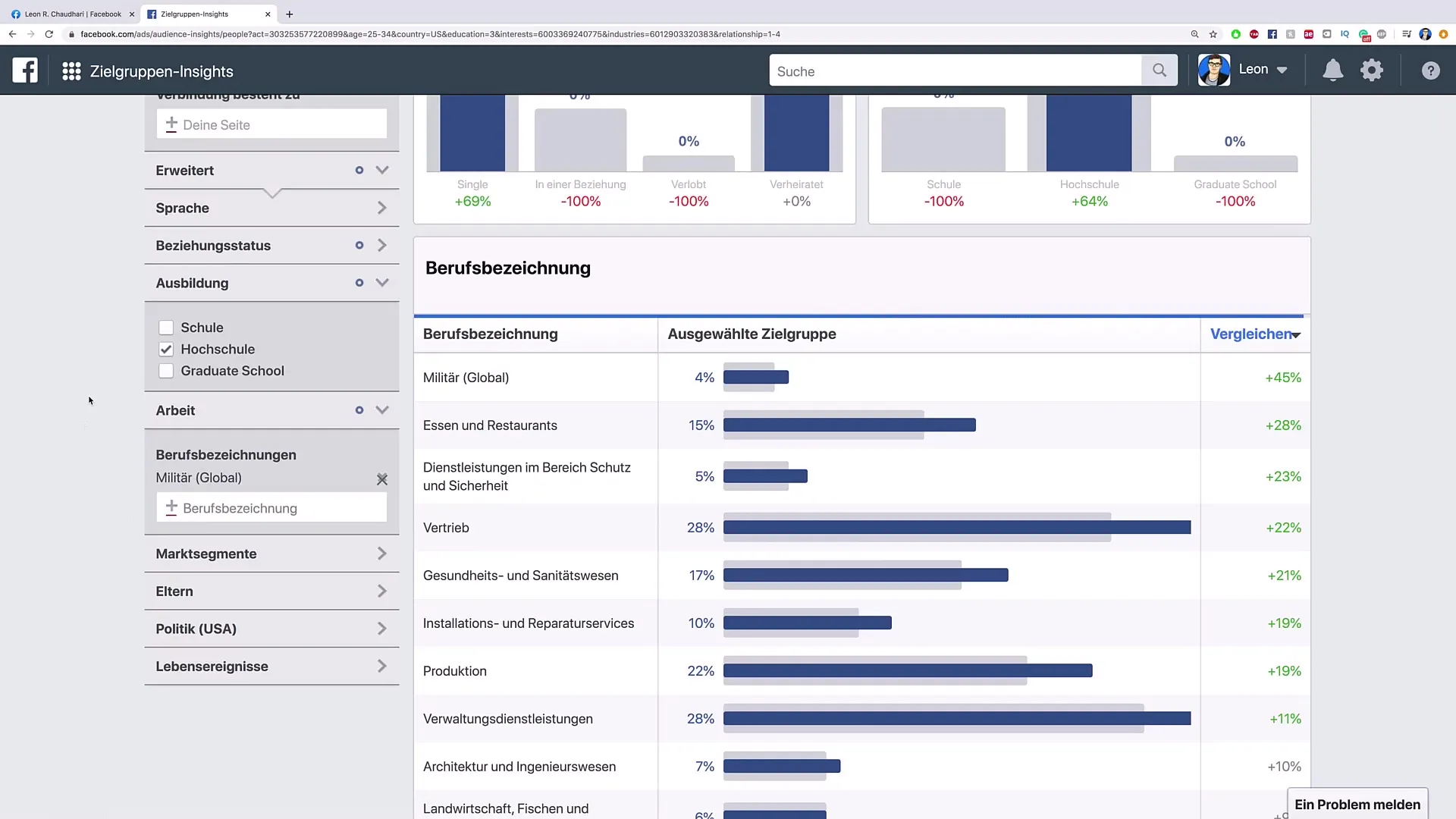
Task: Close the Leon R. Chaudhari Facebook tab
Action: click(131, 14)
